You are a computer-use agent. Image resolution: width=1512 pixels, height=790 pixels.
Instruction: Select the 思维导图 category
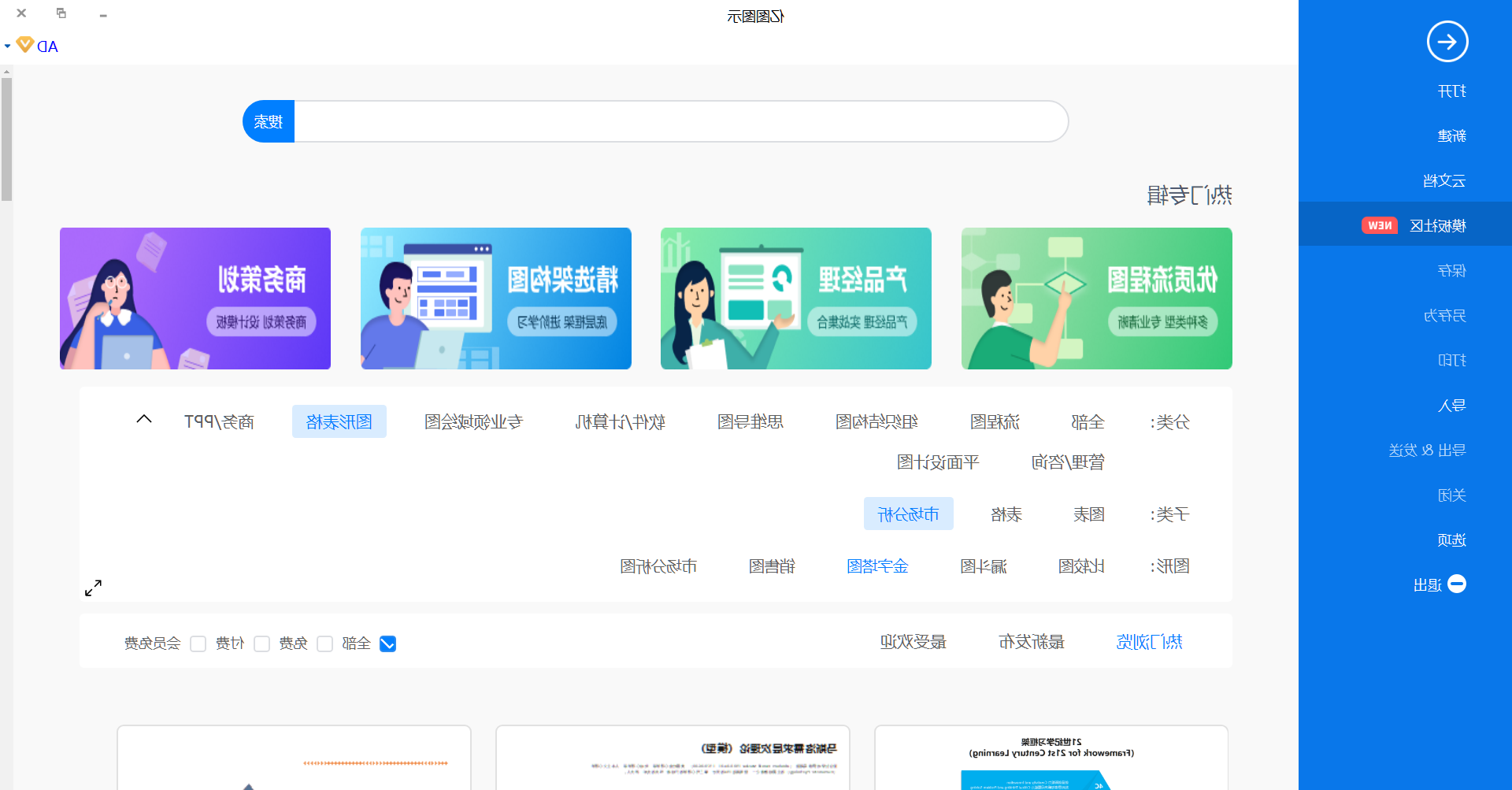point(750,422)
